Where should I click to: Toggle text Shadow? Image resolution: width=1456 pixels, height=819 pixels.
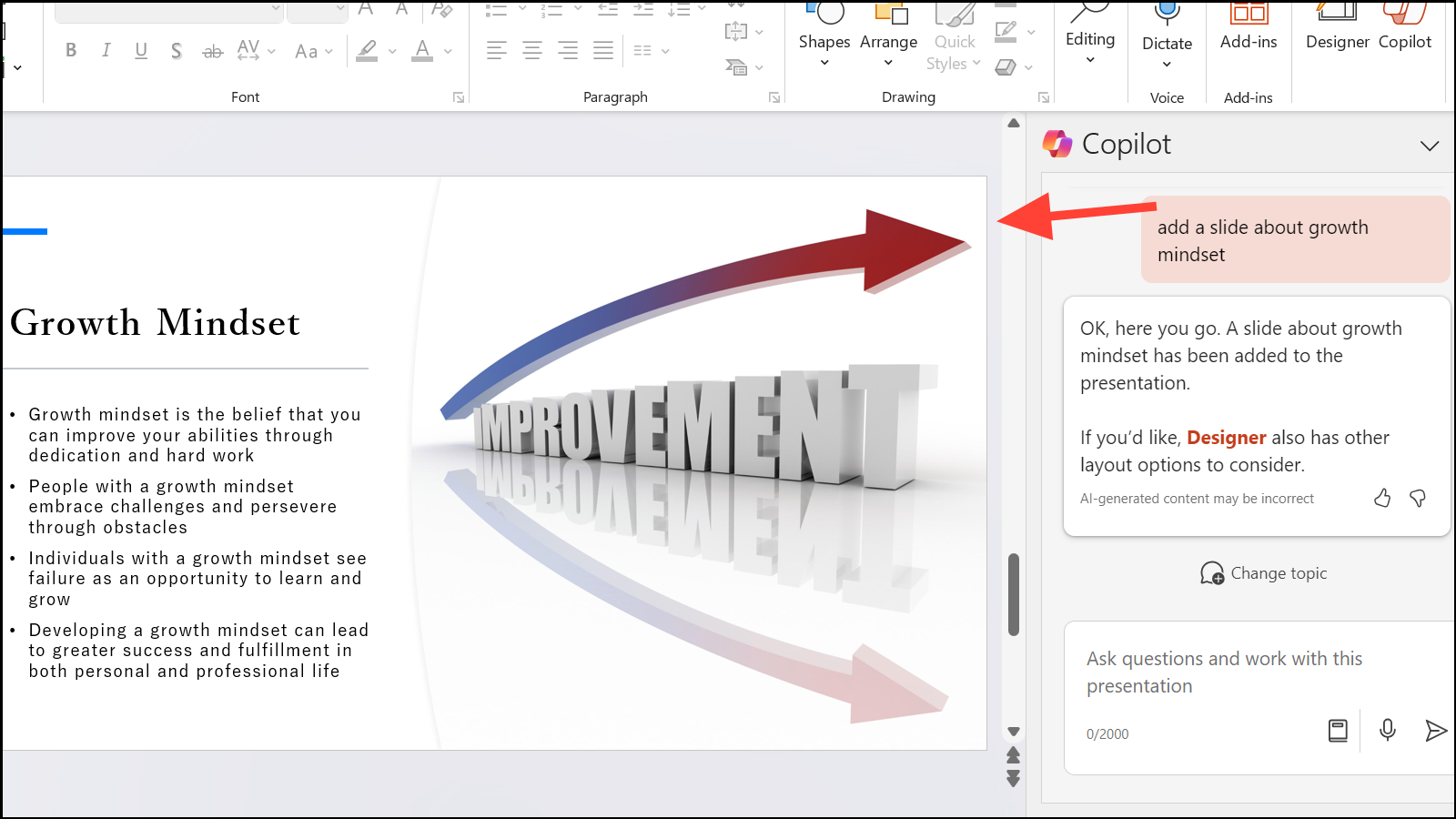click(x=177, y=51)
